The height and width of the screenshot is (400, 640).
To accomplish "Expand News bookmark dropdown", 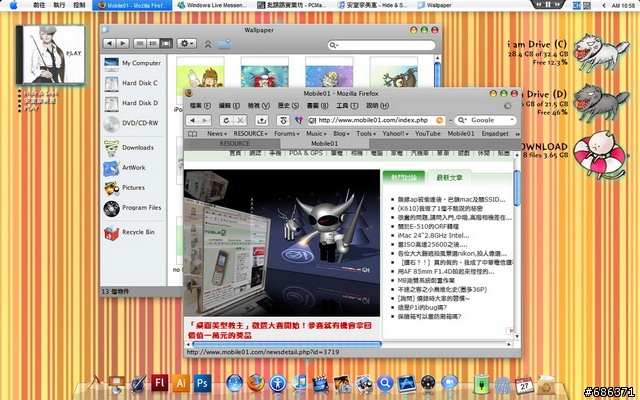I will pos(217,134).
